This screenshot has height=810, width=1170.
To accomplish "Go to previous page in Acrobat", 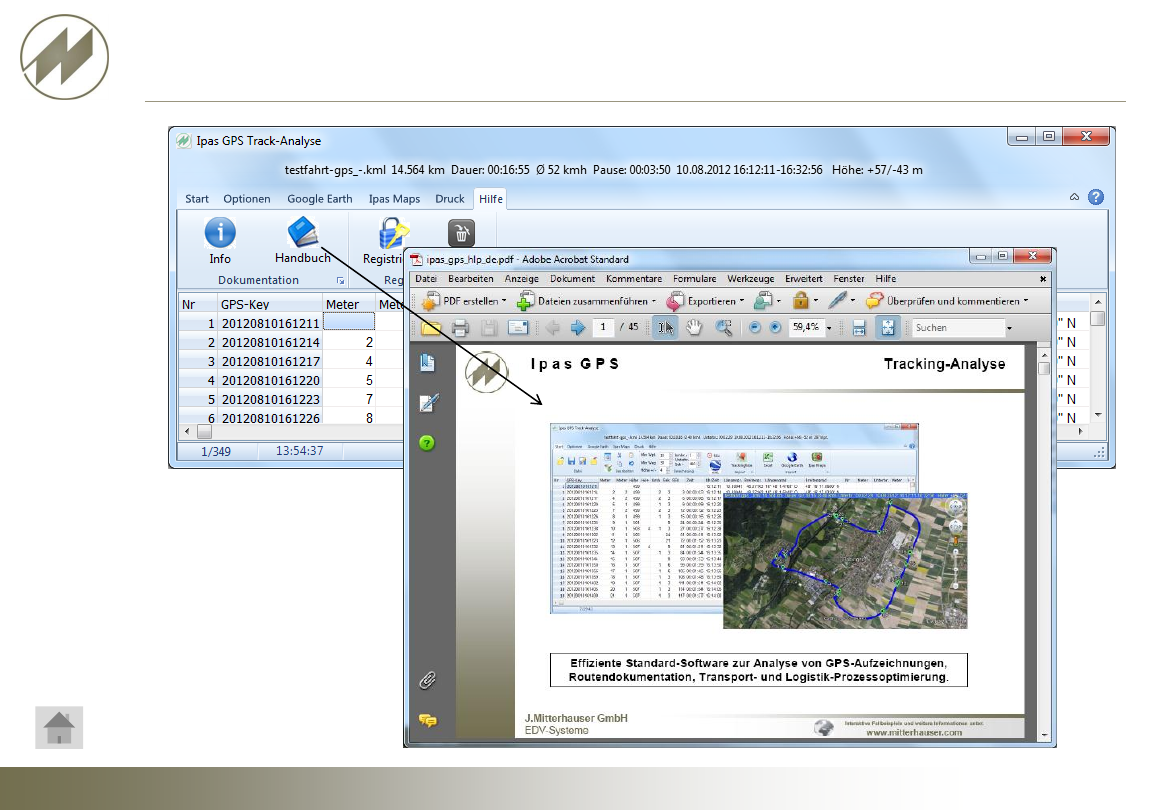I will coord(553,327).
